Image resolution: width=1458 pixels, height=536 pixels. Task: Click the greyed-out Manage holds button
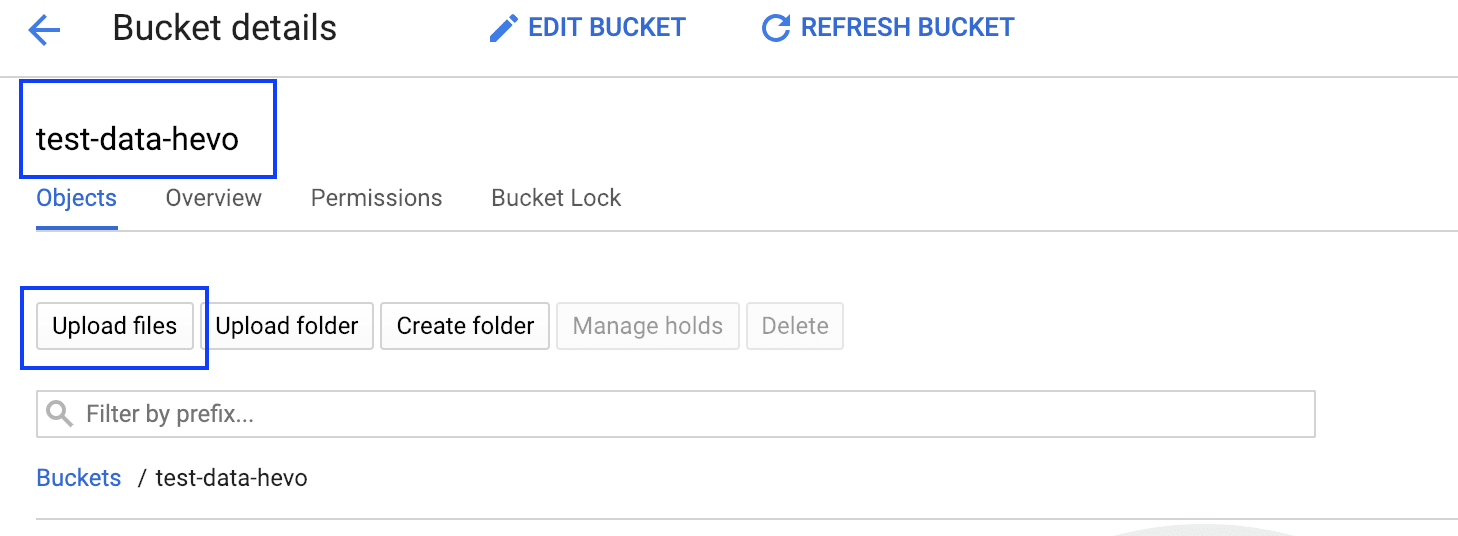[648, 326]
